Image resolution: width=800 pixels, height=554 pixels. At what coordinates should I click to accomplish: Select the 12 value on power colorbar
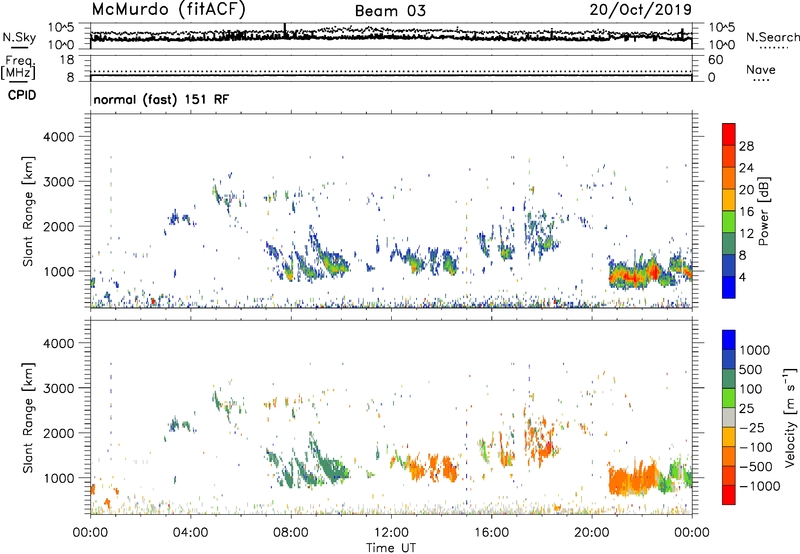746,234
